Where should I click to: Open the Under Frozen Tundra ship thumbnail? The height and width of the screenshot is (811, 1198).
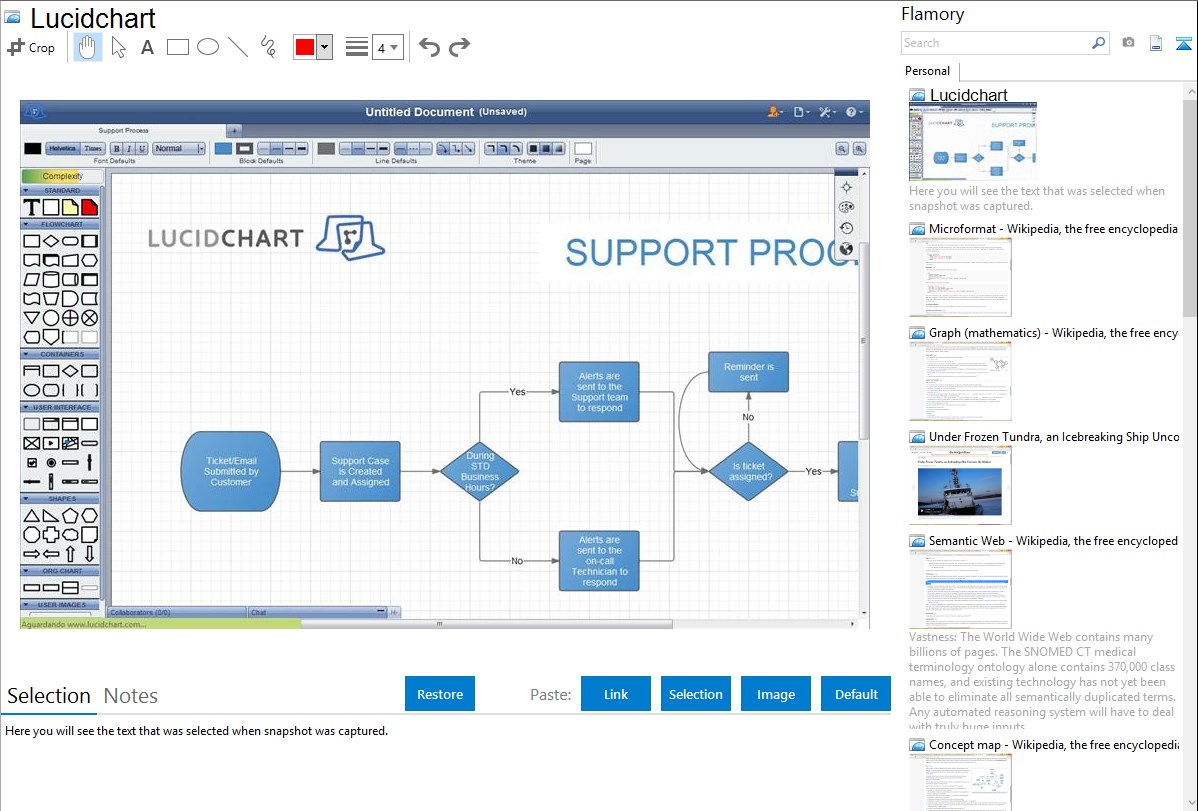(x=960, y=485)
